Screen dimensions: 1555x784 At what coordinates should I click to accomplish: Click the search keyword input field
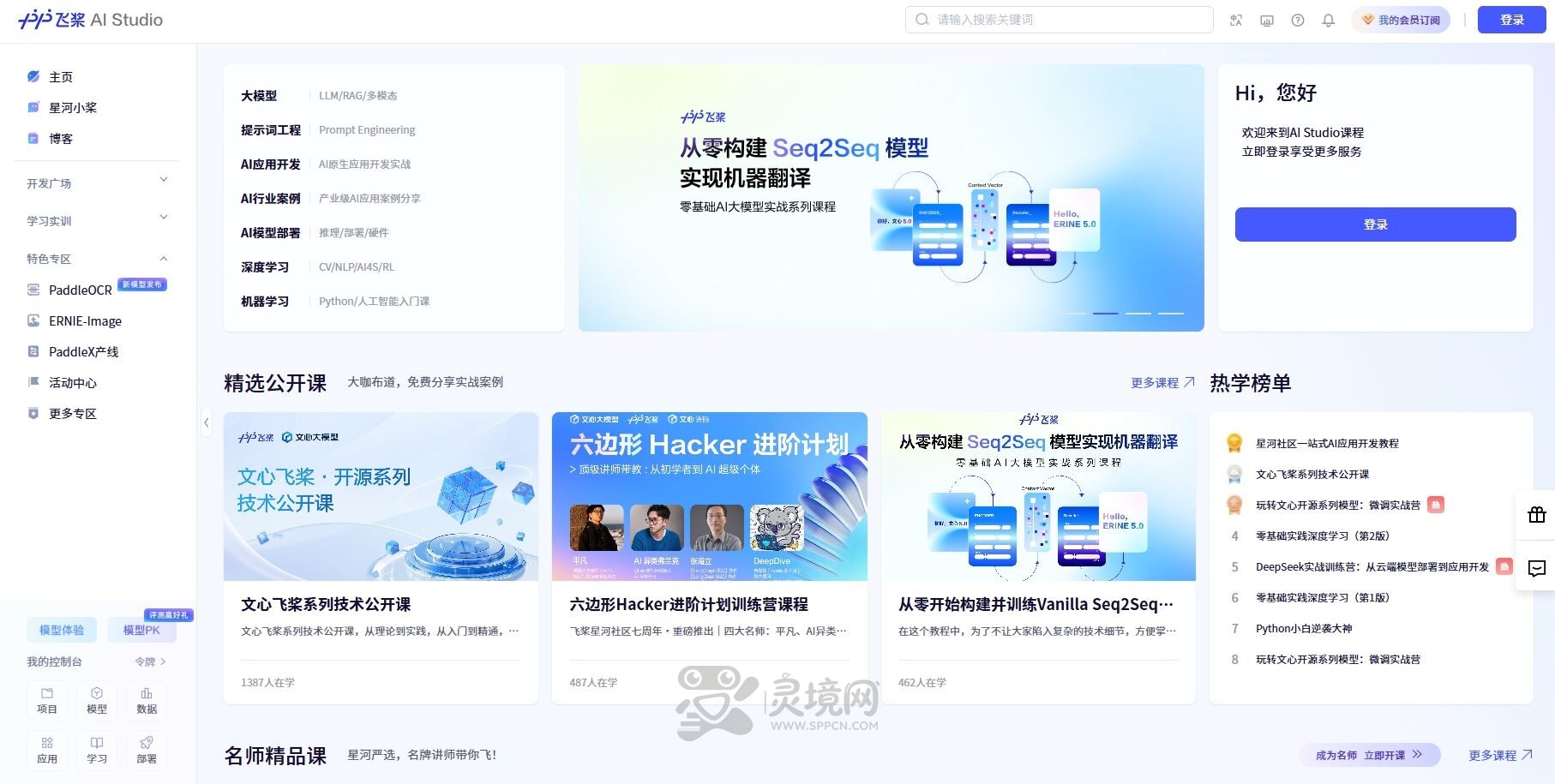pos(1060,20)
